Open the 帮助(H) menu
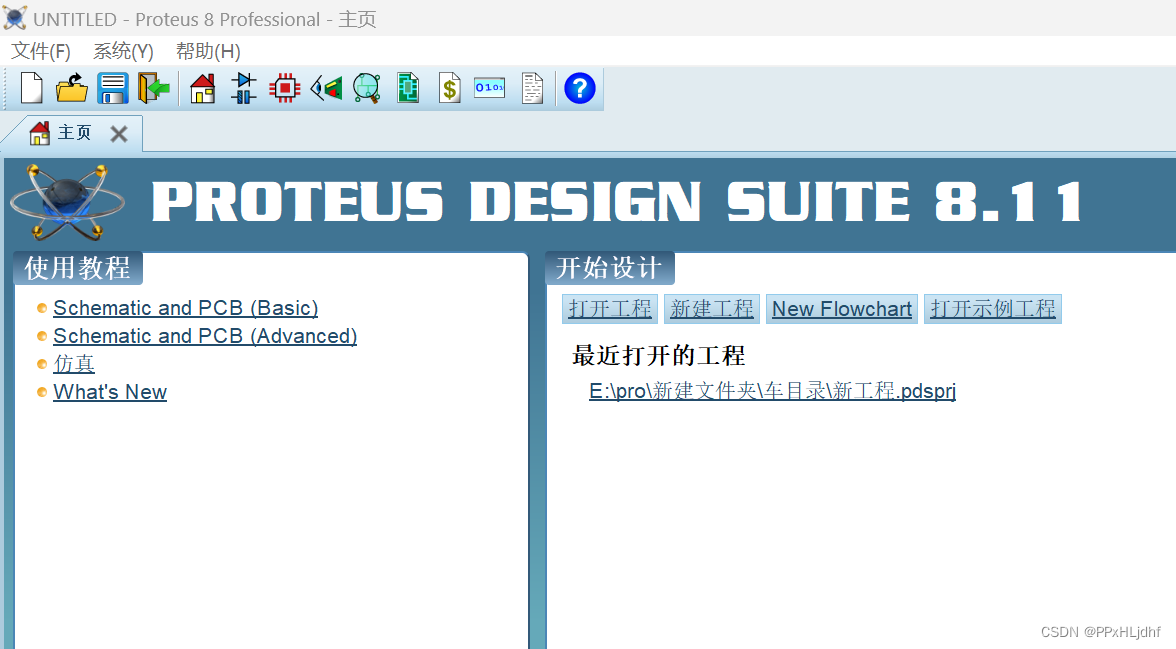 coord(208,51)
